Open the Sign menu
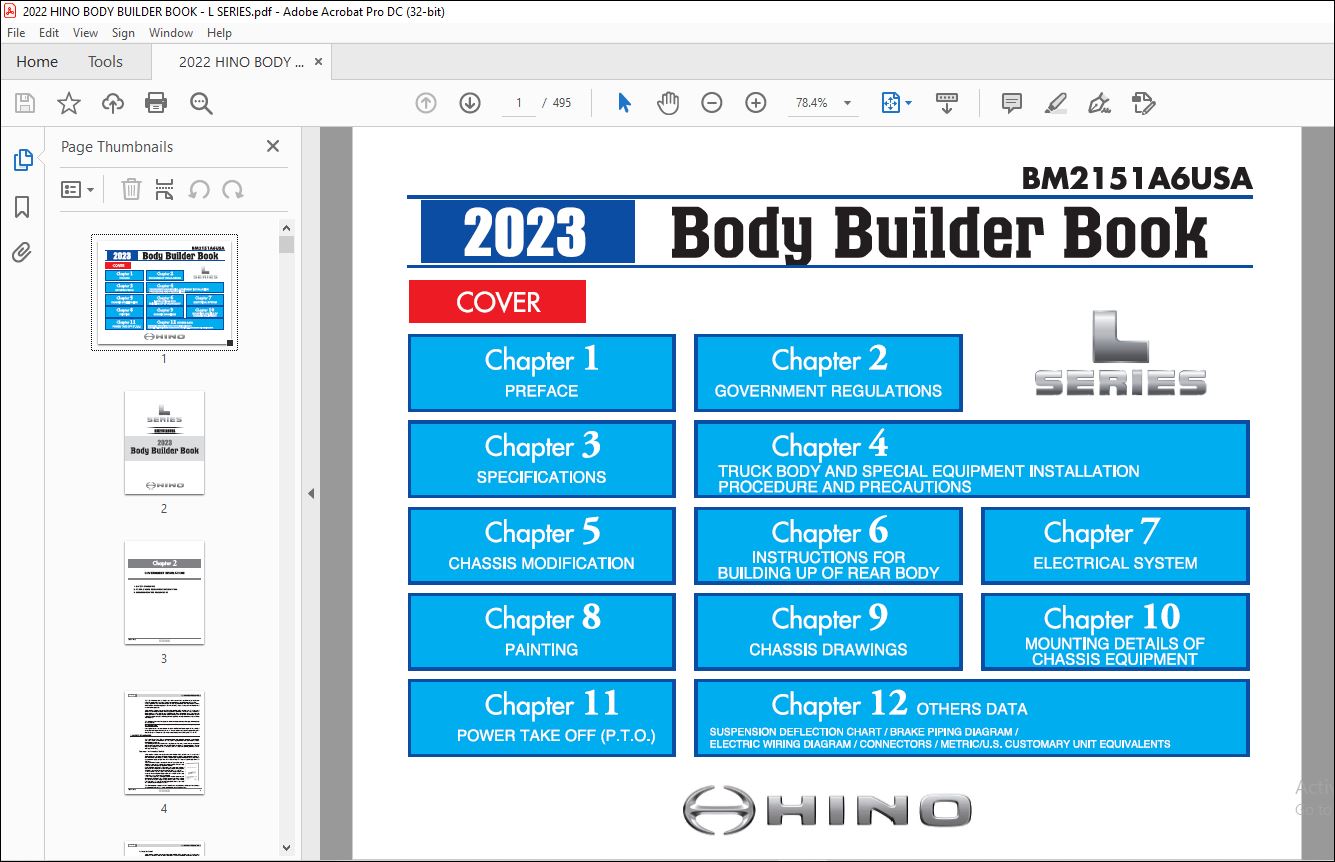 [123, 33]
